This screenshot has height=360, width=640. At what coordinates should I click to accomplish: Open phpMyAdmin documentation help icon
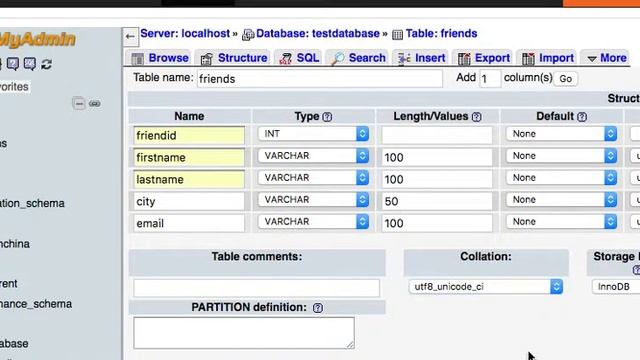(x=13, y=64)
